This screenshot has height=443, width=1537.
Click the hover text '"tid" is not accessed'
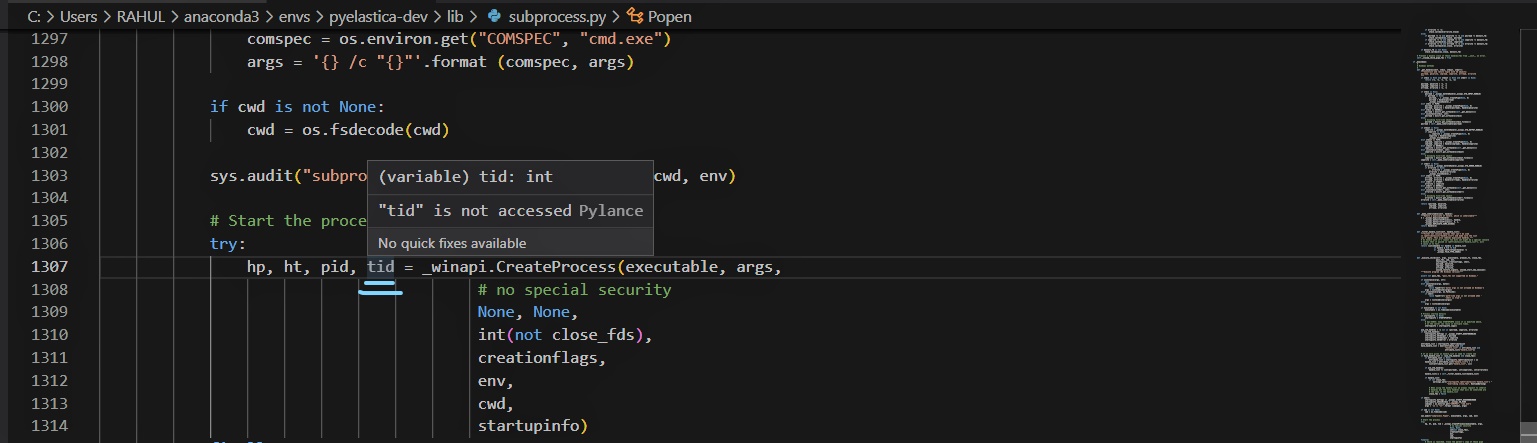[476, 210]
